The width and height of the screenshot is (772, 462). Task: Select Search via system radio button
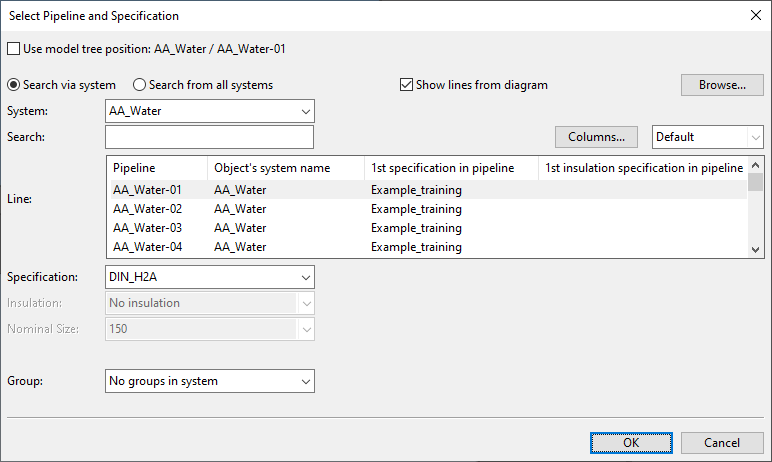coord(14,85)
